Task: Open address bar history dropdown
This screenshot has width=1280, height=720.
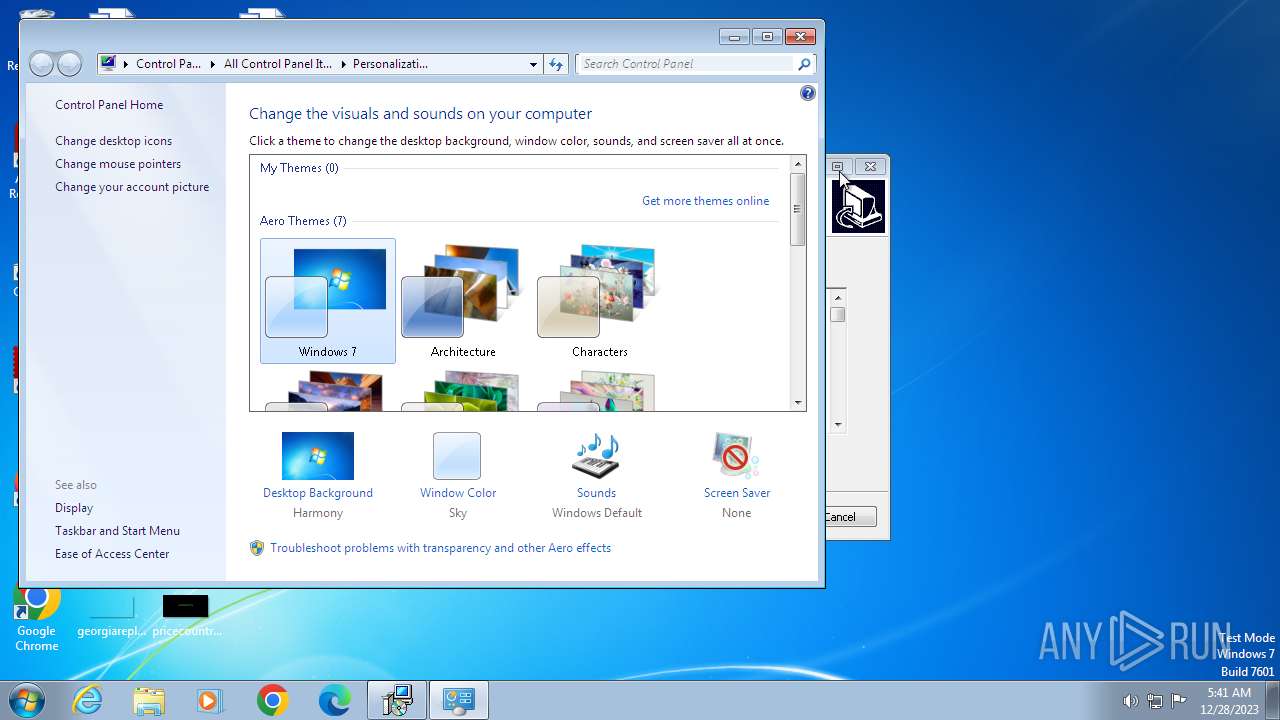Action: 533,64
